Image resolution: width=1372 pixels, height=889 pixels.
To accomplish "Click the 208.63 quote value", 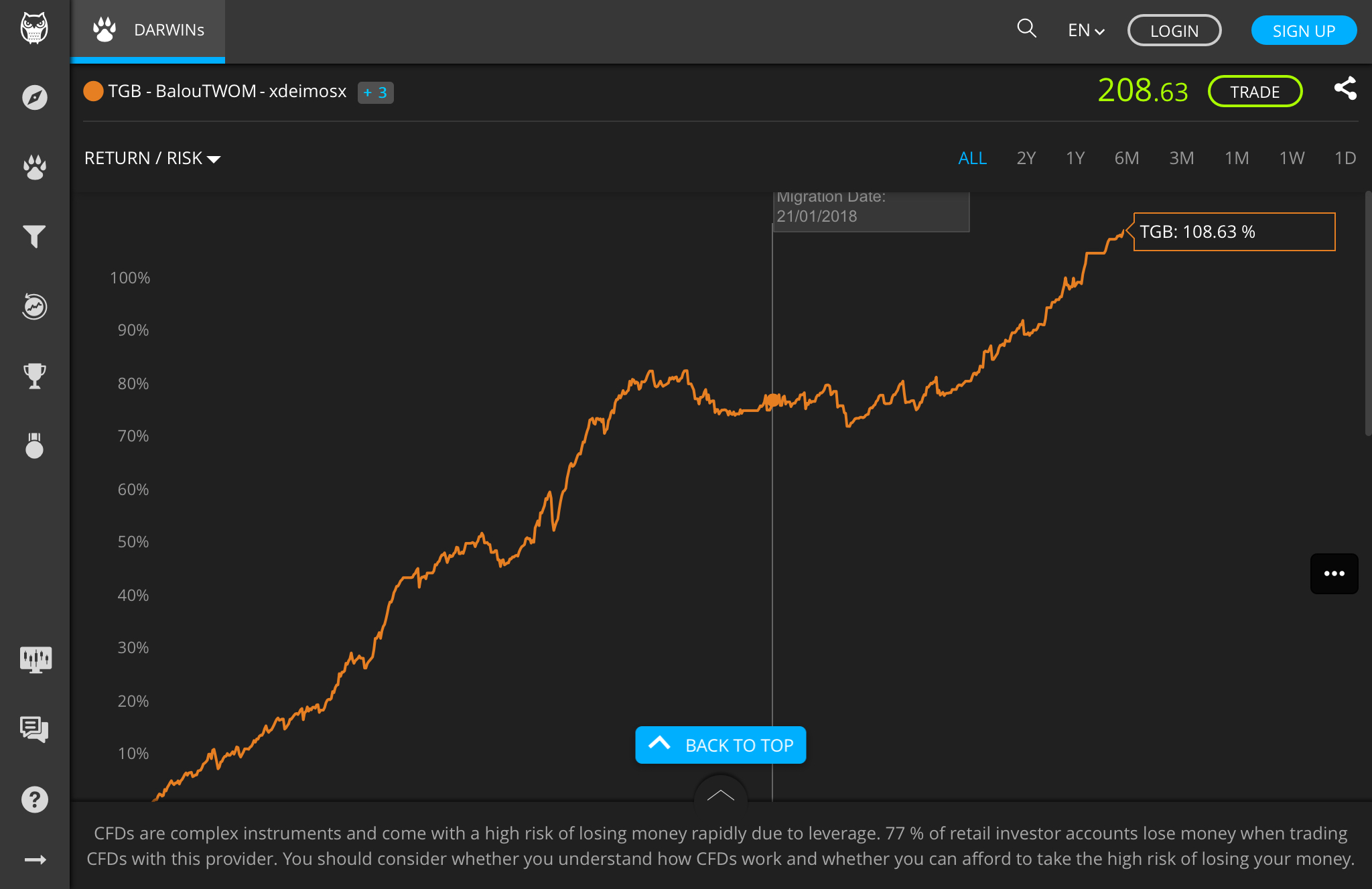I will (1143, 90).
